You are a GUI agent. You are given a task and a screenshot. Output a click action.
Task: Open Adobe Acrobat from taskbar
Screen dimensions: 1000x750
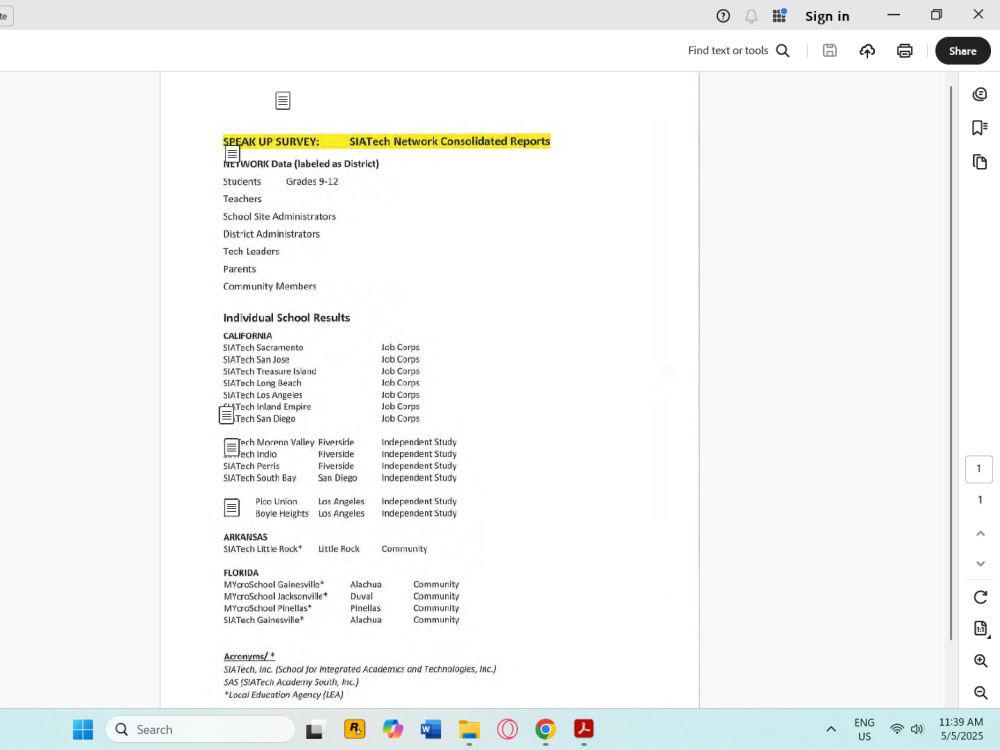pos(584,729)
